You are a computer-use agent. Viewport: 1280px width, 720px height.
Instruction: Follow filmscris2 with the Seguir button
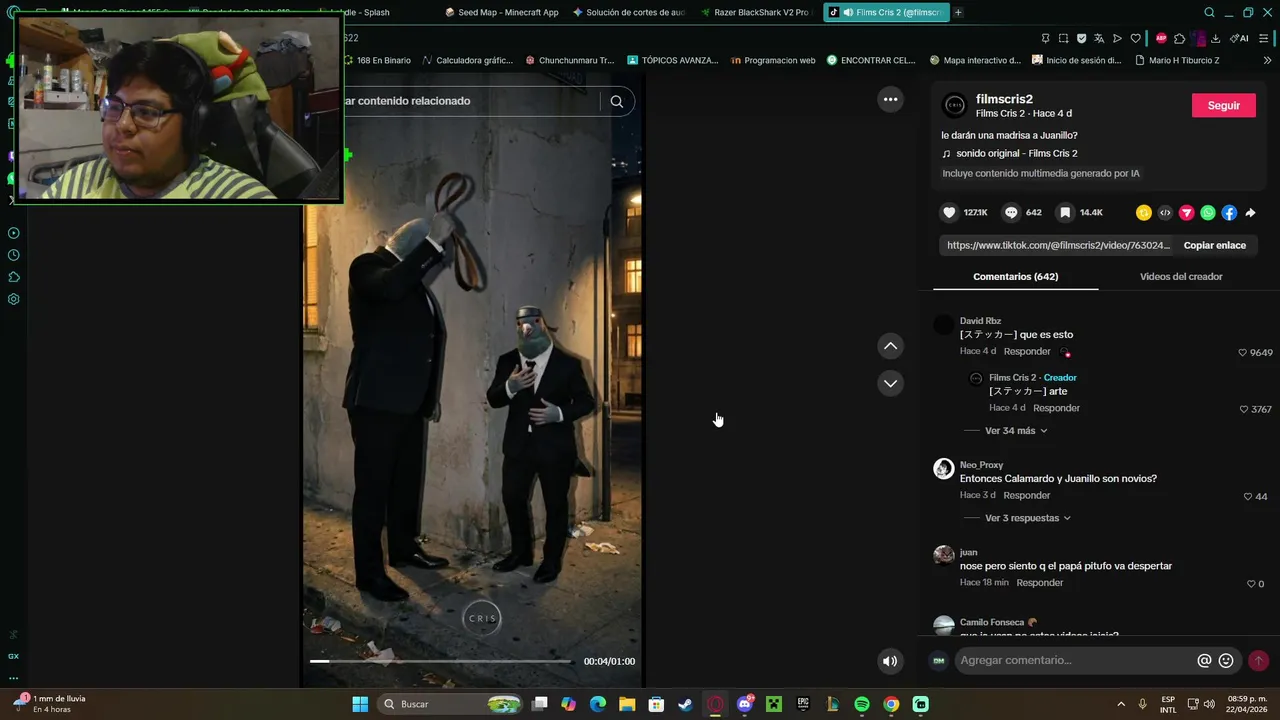click(x=1224, y=105)
